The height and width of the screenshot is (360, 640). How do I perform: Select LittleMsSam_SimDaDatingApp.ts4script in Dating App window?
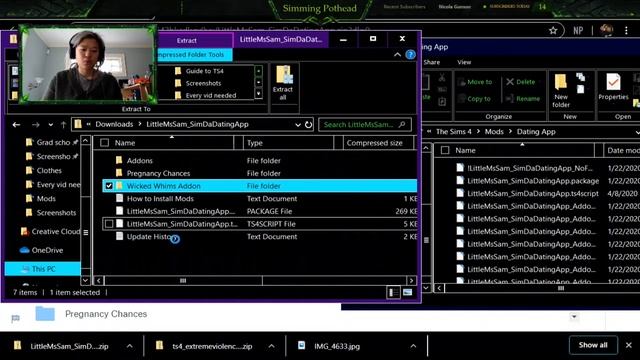[533, 193]
